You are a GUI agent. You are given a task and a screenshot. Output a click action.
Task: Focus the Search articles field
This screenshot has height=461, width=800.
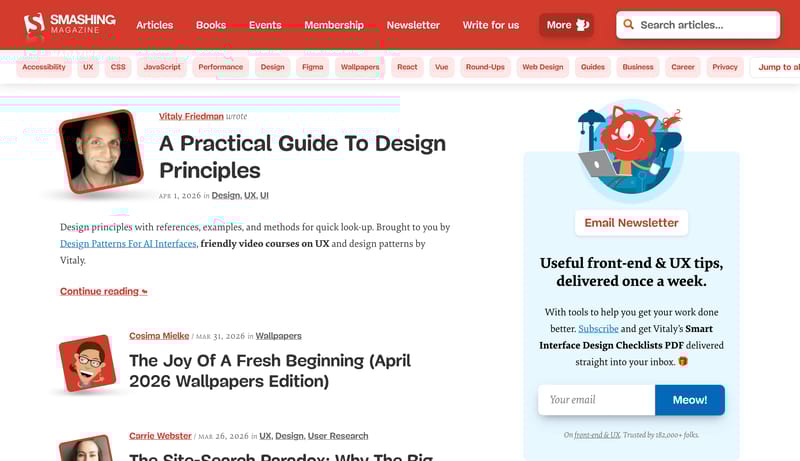[x=698, y=25]
